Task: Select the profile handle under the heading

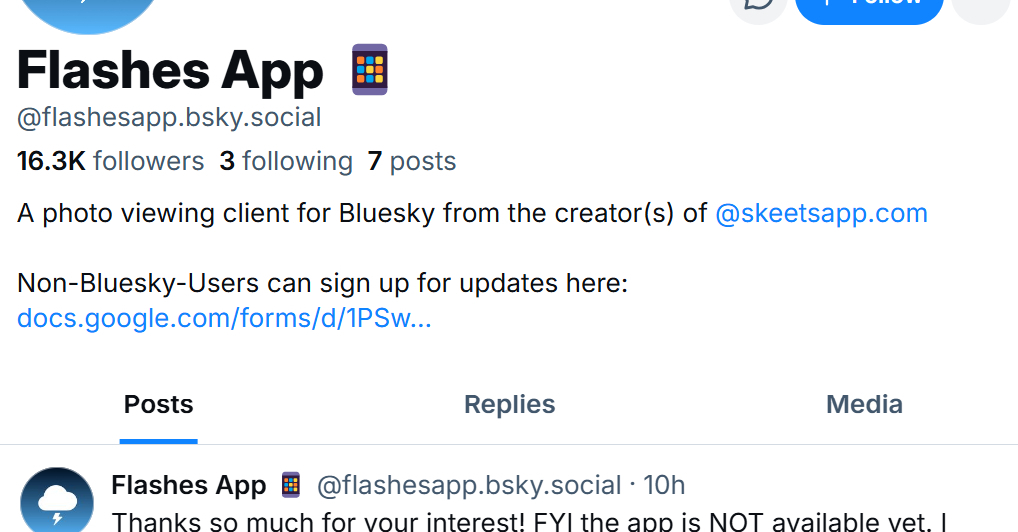Action: click(169, 118)
